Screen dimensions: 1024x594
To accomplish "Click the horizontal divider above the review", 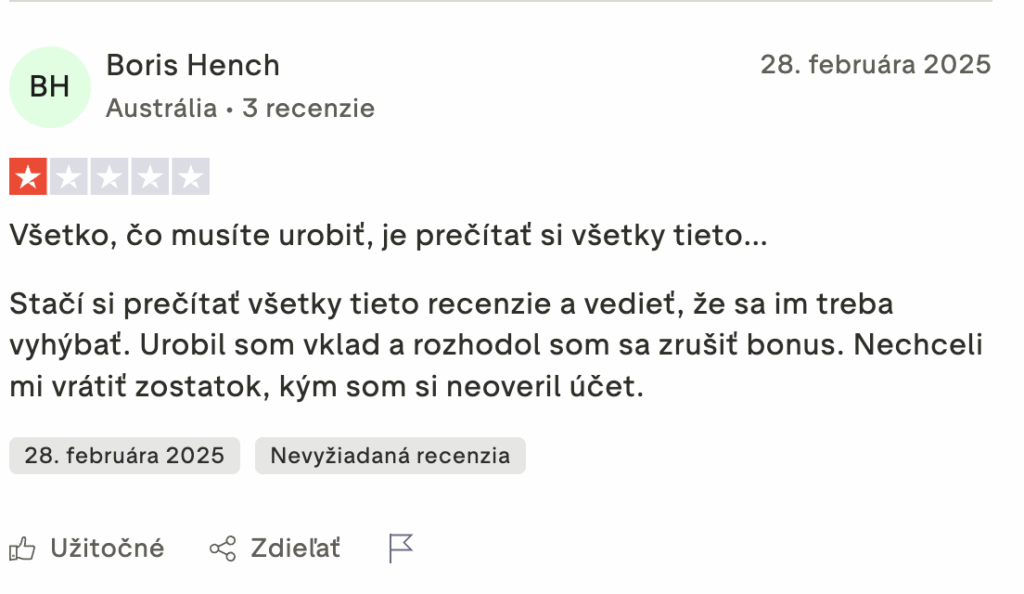I will [500, 2].
